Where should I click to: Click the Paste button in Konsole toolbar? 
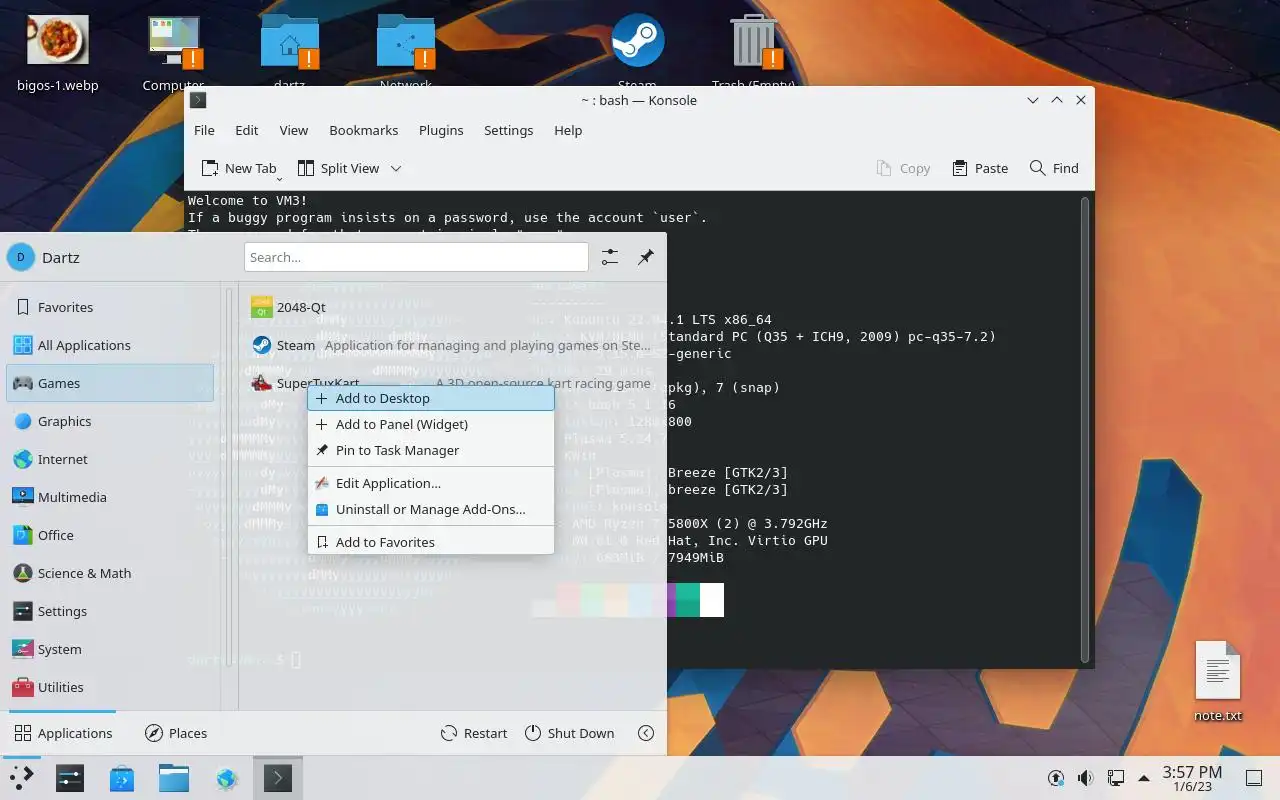point(980,168)
